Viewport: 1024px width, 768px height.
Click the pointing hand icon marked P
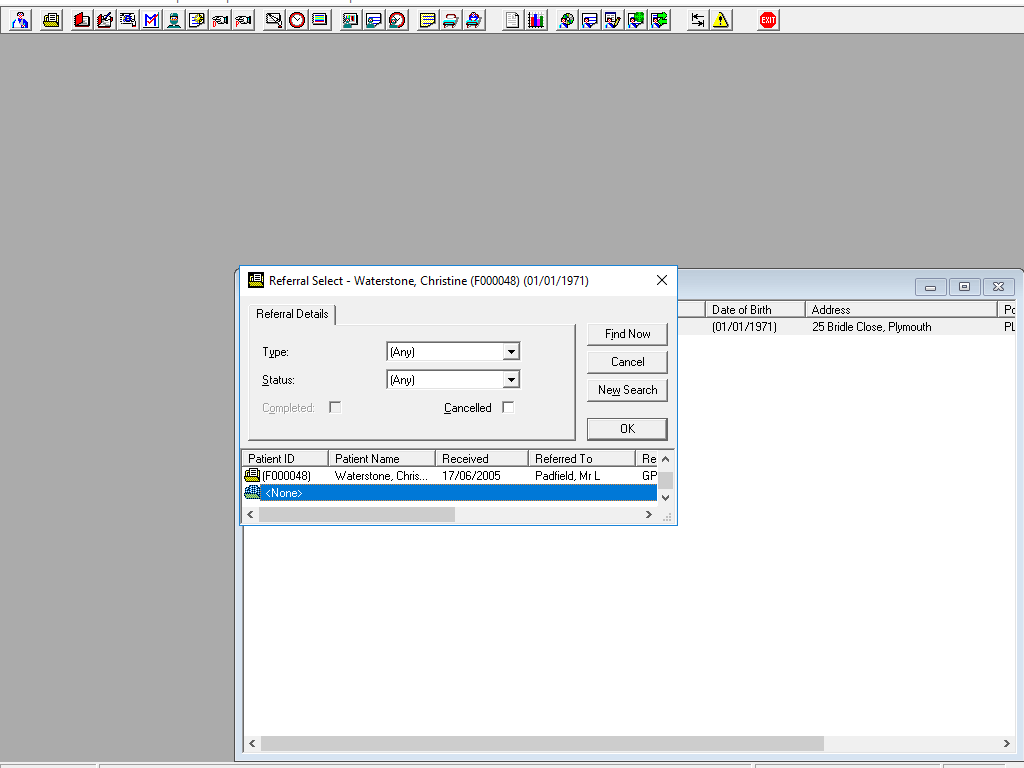coord(243,20)
